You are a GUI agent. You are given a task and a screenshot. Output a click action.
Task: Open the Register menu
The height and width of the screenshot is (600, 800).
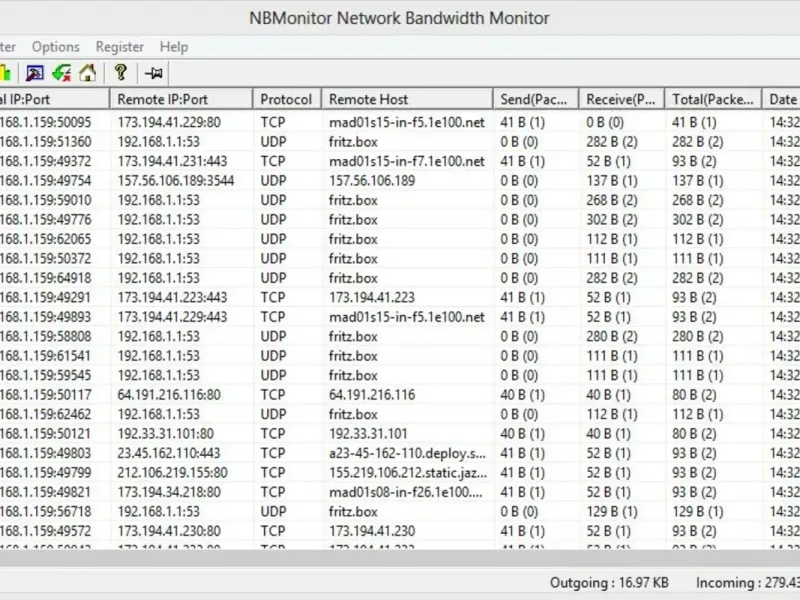pyautogui.click(x=119, y=47)
